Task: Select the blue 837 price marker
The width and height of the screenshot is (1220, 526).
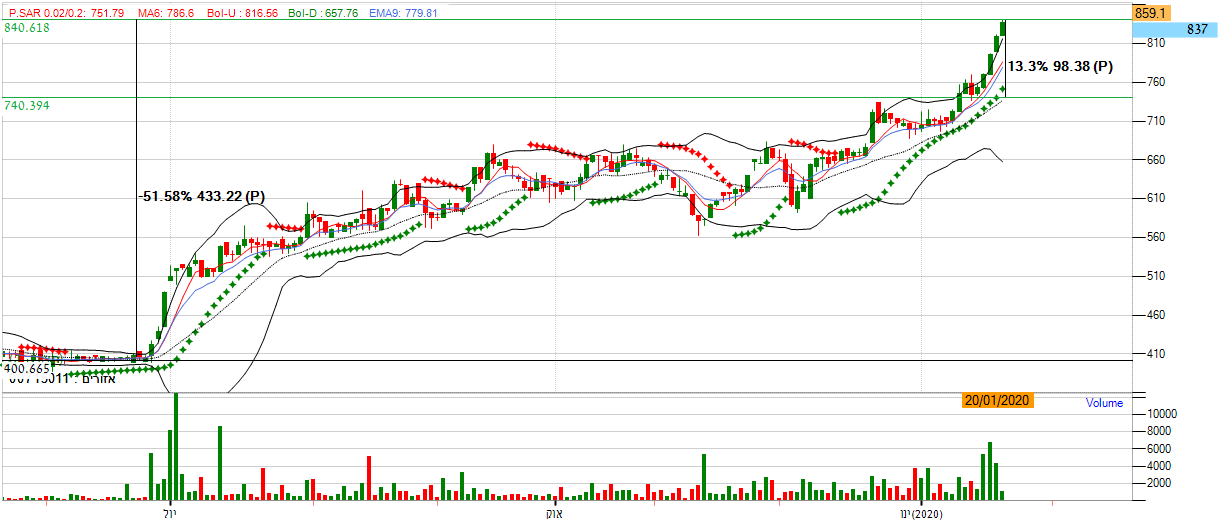Action: point(1196,30)
